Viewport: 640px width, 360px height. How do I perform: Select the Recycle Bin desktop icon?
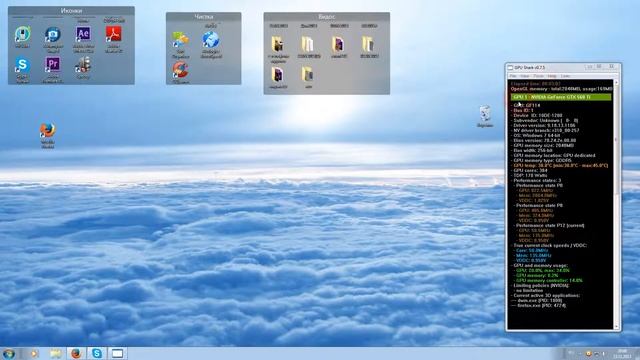click(485, 114)
